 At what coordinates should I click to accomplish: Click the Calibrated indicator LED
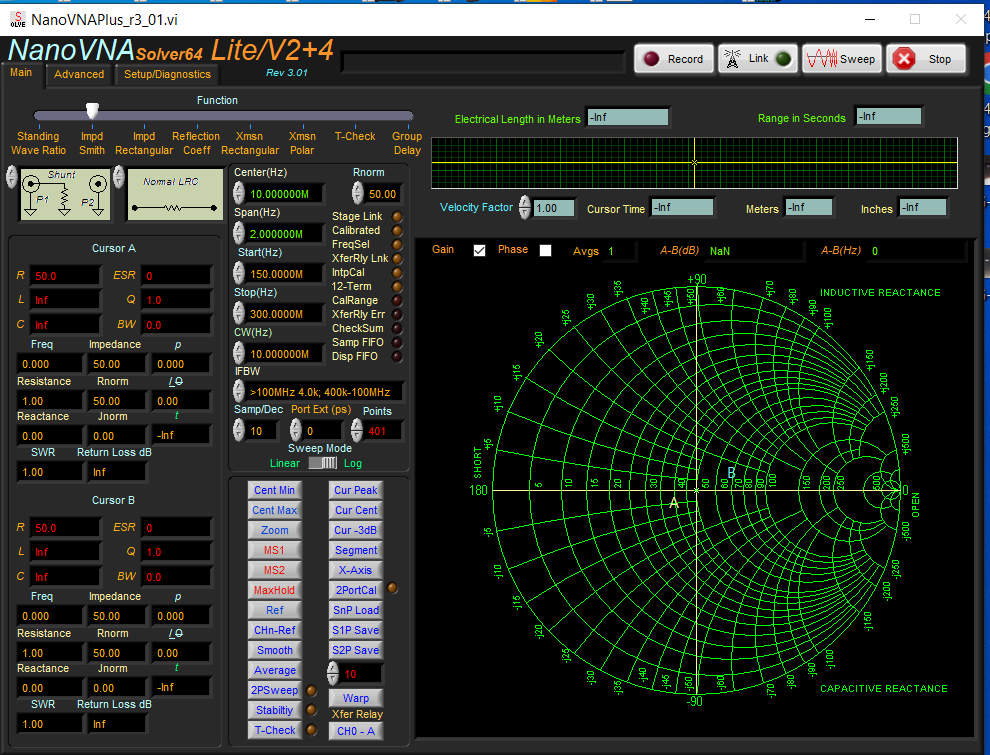coord(397,230)
